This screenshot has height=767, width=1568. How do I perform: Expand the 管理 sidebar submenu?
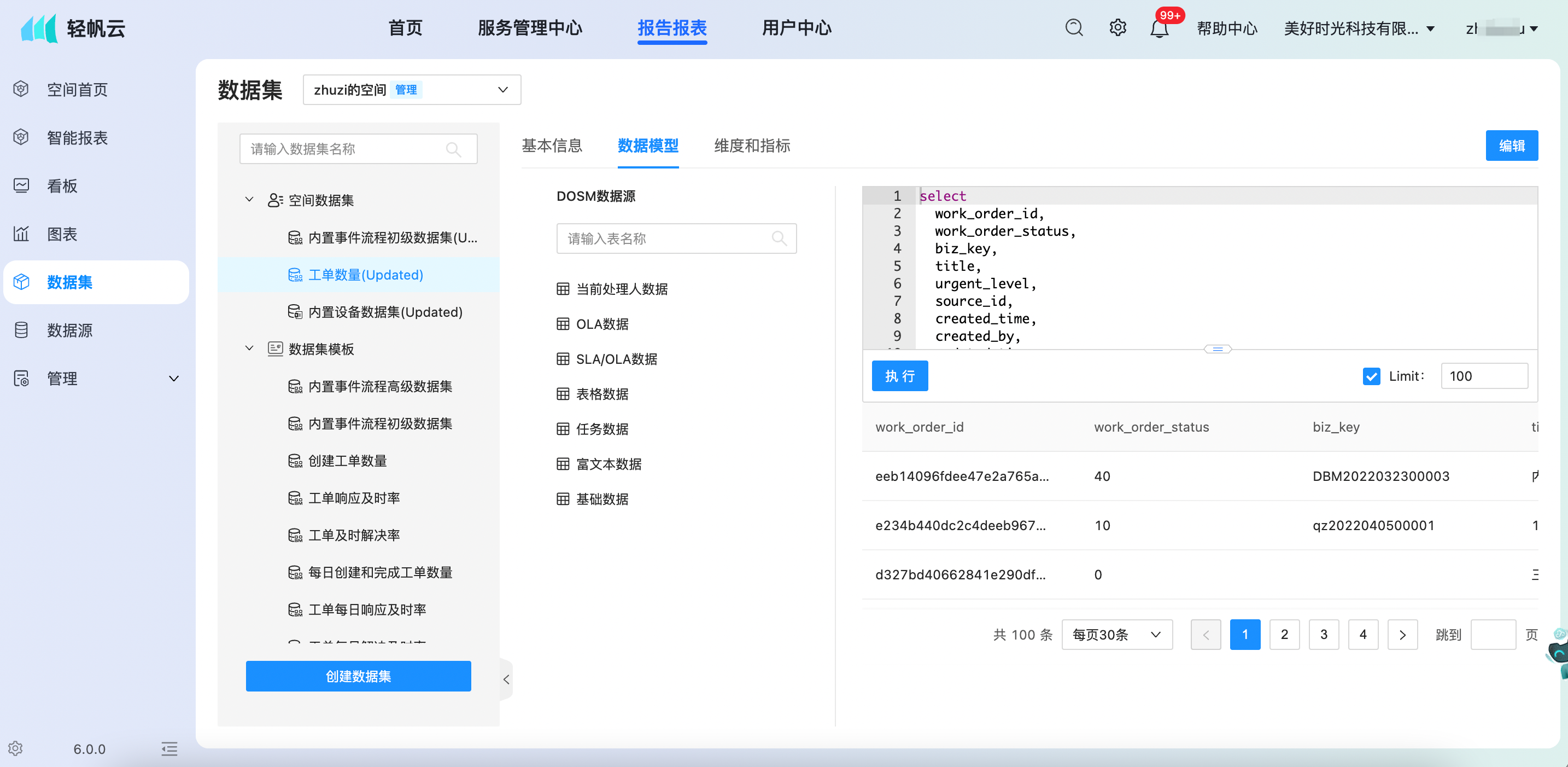[x=173, y=379]
